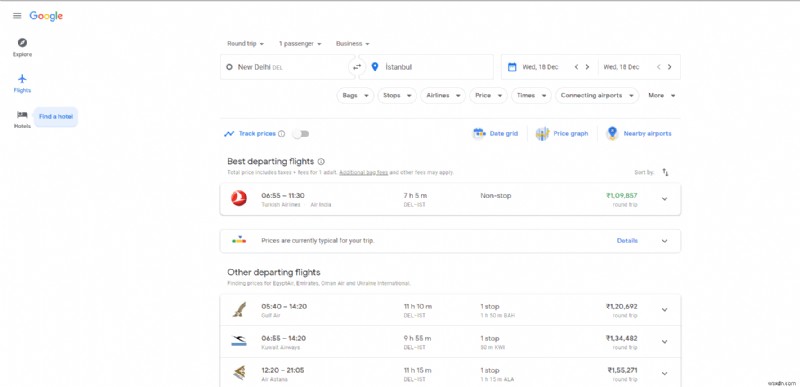Click the Flights label in sidebar
Viewport: 800px width, 387px height.
point(22,90)
